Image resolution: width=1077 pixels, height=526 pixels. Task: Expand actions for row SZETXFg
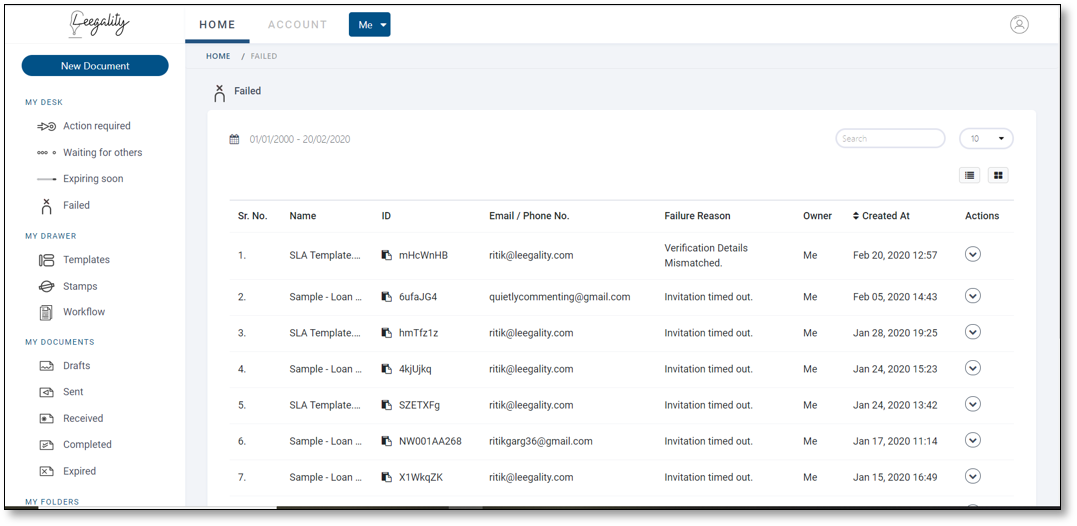pos(973,404)
